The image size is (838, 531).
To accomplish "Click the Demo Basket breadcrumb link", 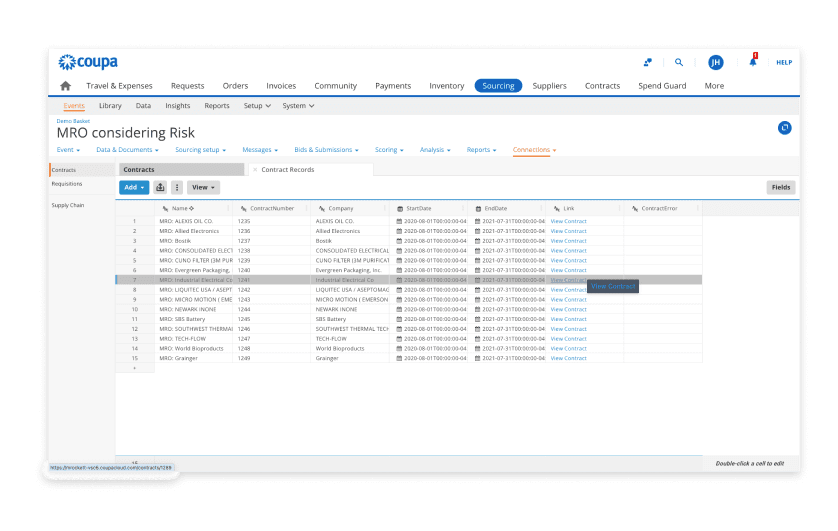I will pos(73,120).
